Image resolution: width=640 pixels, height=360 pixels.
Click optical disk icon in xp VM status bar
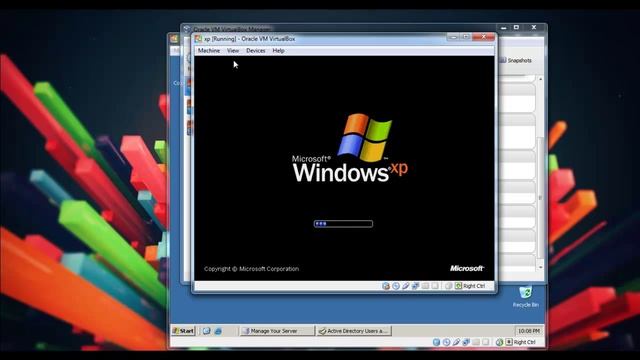[x=396, y=286]
